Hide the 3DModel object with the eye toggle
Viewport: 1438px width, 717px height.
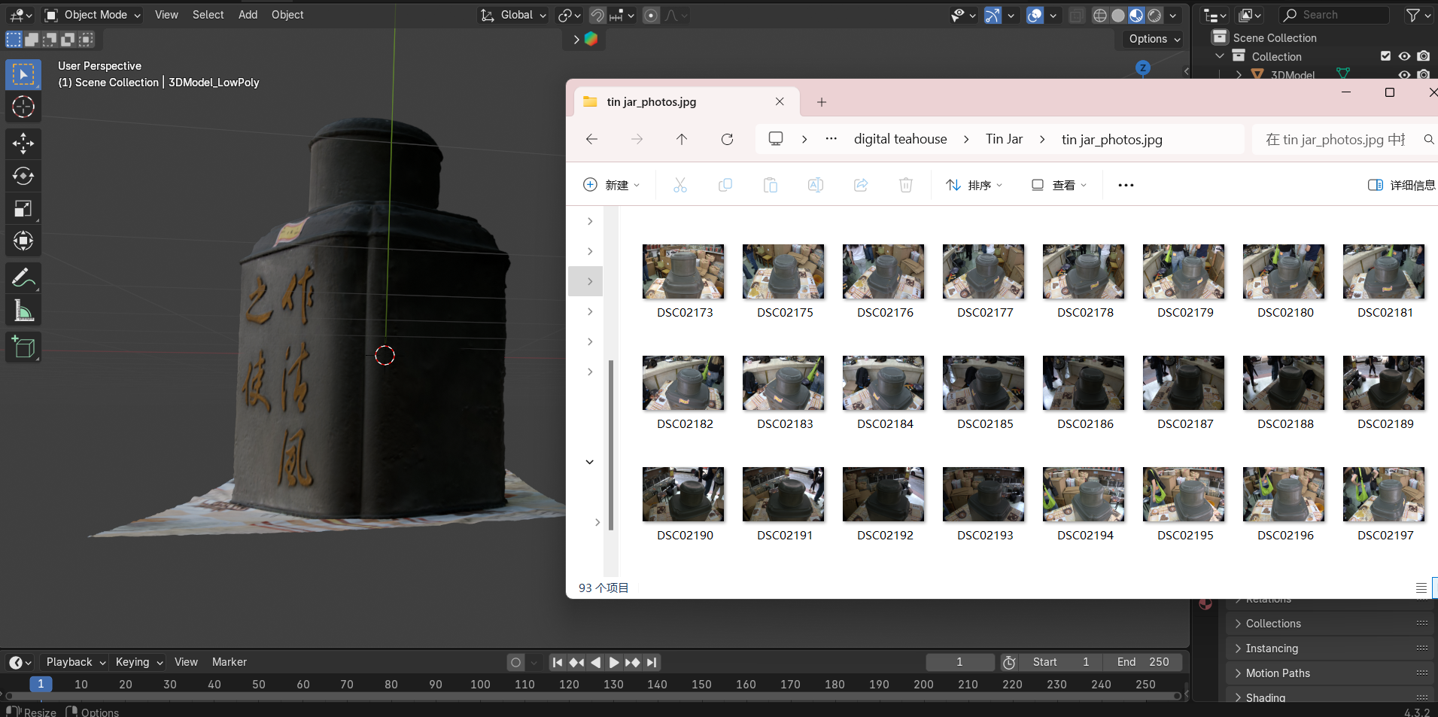1404,74
